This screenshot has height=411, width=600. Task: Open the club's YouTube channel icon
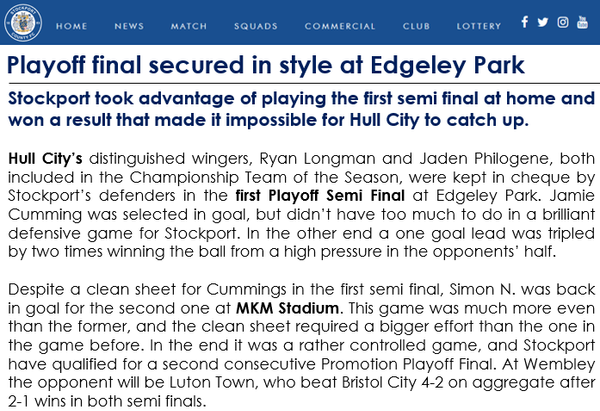(x=583, y=22)
